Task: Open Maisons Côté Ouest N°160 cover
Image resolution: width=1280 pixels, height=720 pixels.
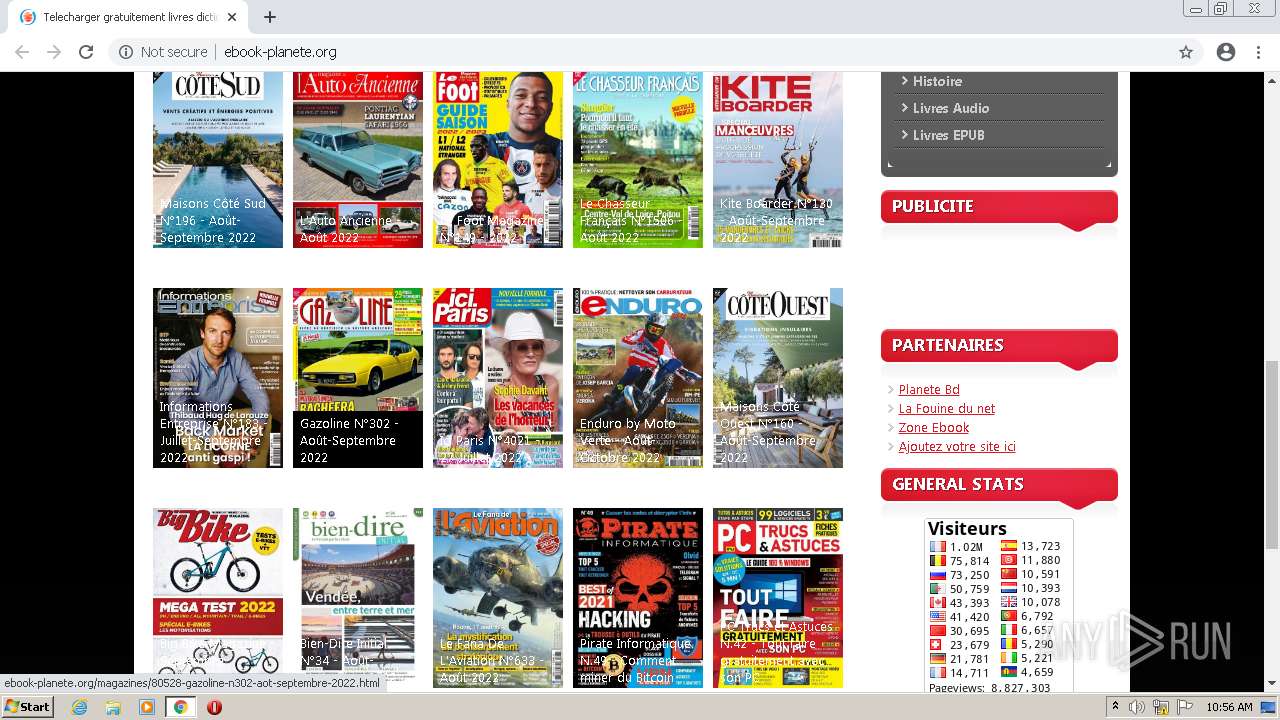Action: pyautogui.click(x=778, y=378)
